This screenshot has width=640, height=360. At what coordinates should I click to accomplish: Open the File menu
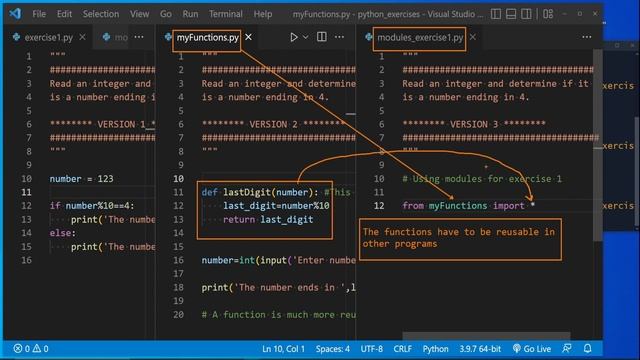click(39, 14)
